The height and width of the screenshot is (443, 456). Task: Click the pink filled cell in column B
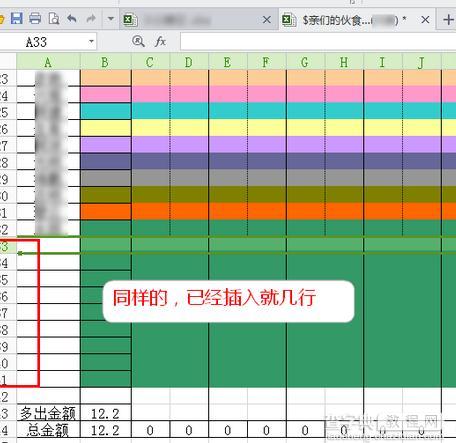click(106, 94)
